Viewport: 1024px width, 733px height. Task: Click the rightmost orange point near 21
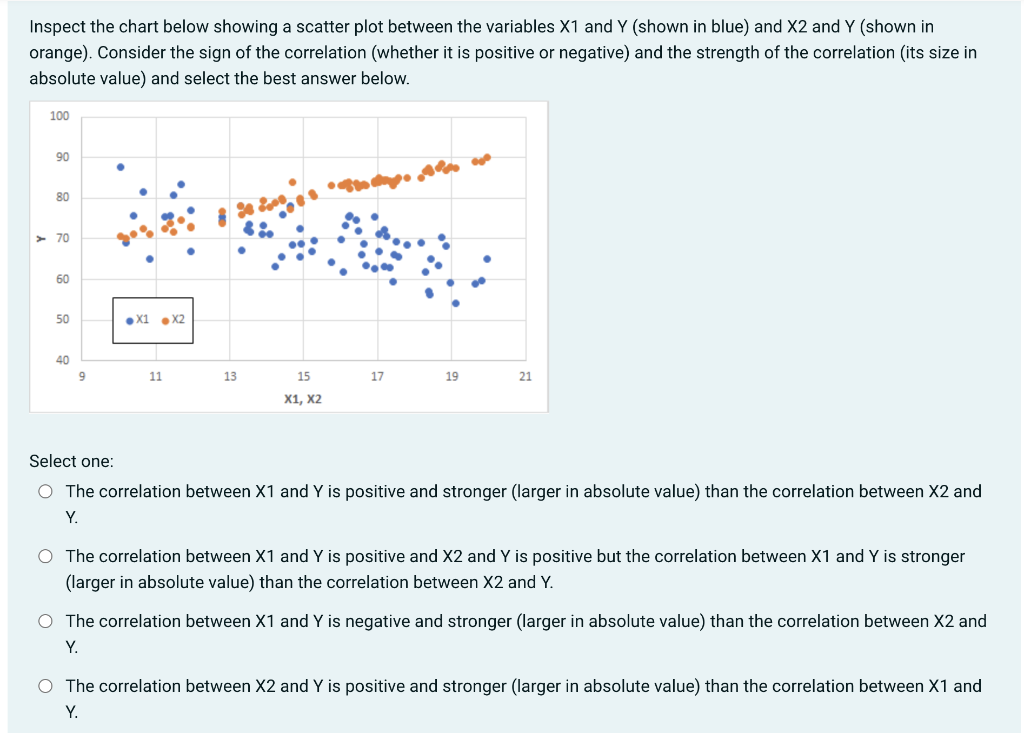point(486,157)
